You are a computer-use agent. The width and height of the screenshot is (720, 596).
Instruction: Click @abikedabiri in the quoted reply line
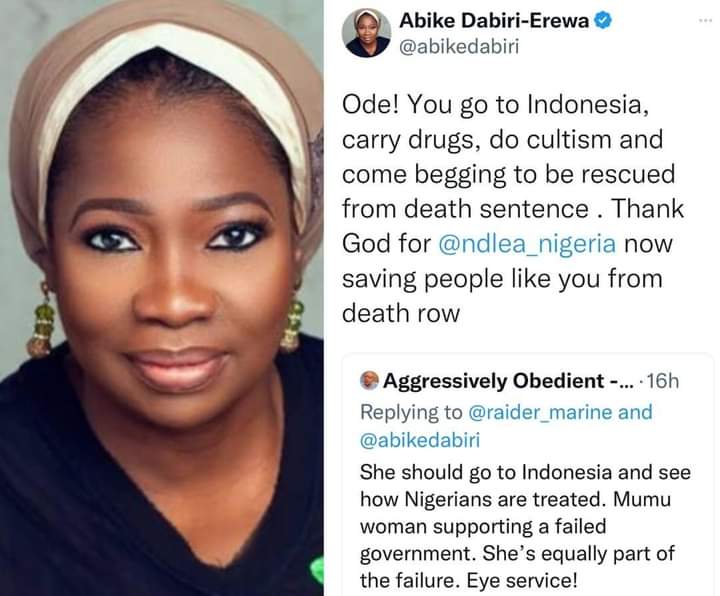pos(420,440)
